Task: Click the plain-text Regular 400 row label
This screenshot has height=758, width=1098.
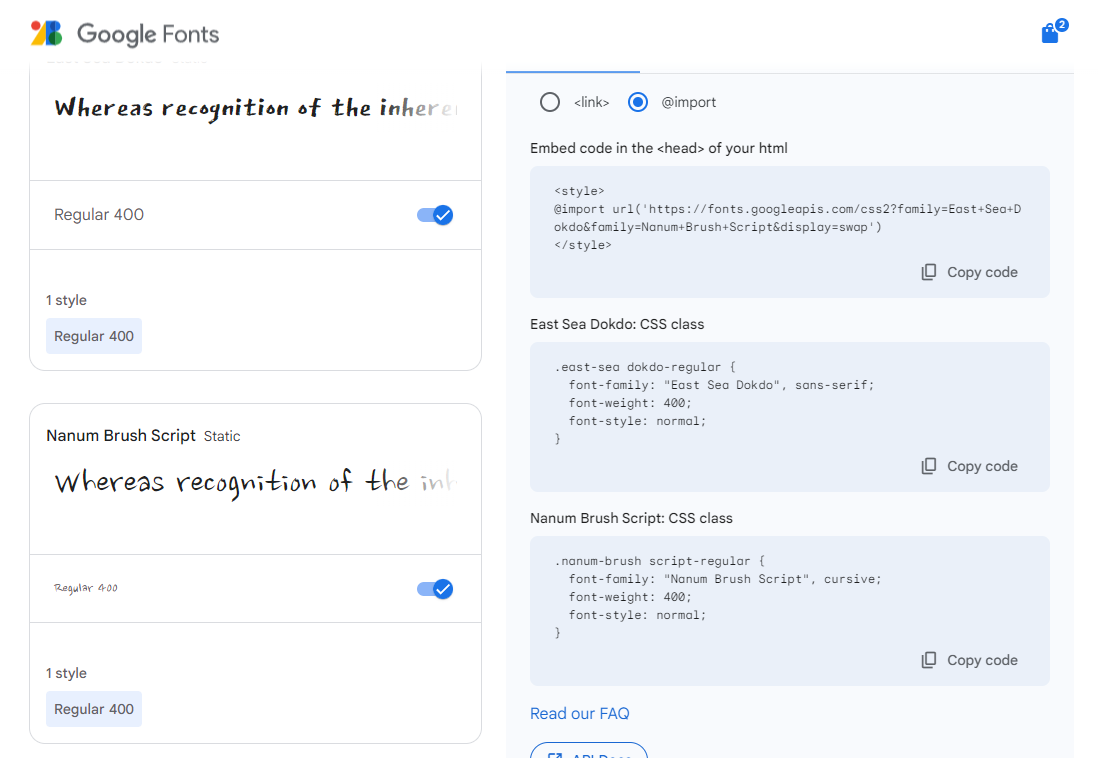Action: click(99, 215)
